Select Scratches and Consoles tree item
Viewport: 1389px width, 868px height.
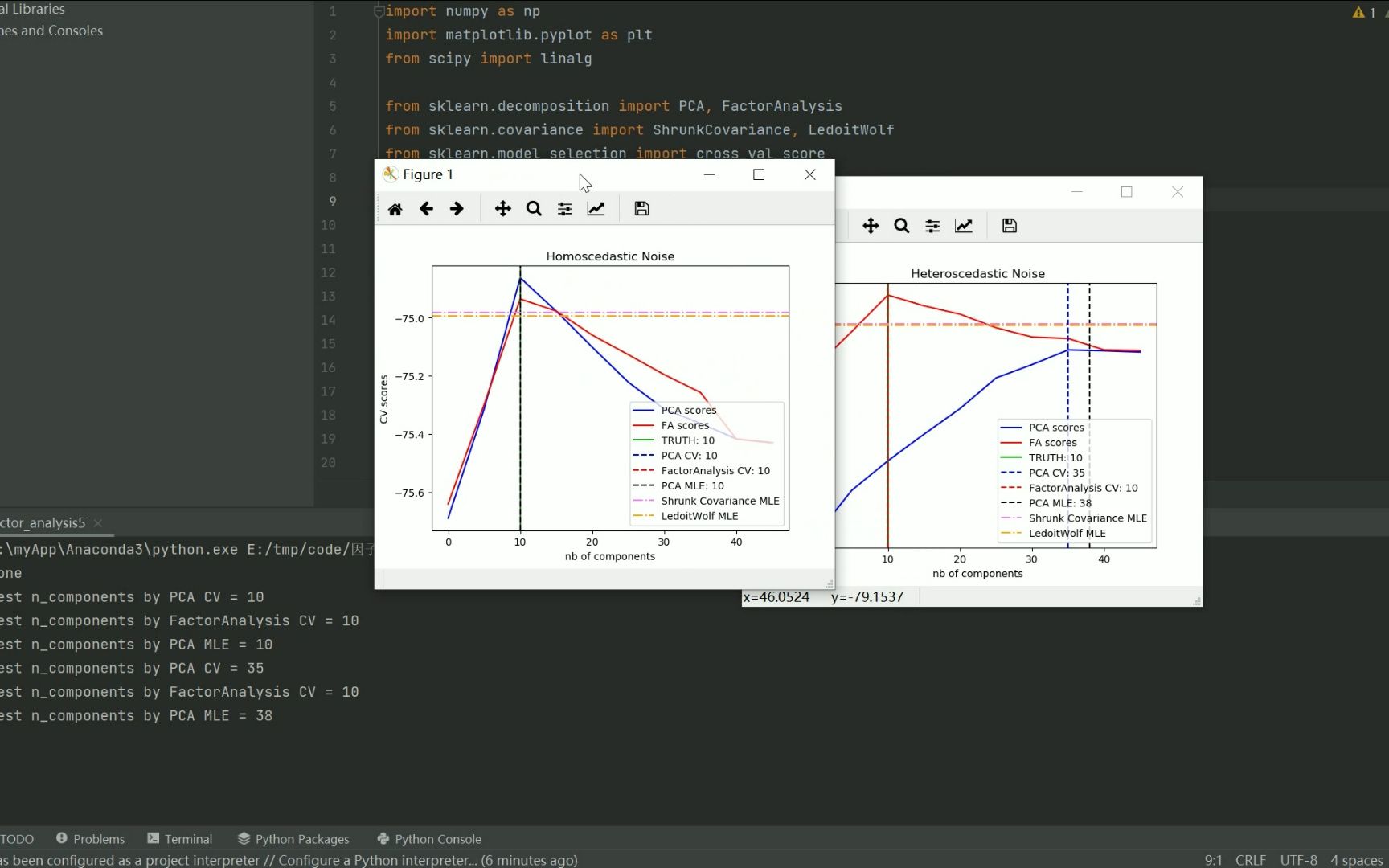[51, 31]
